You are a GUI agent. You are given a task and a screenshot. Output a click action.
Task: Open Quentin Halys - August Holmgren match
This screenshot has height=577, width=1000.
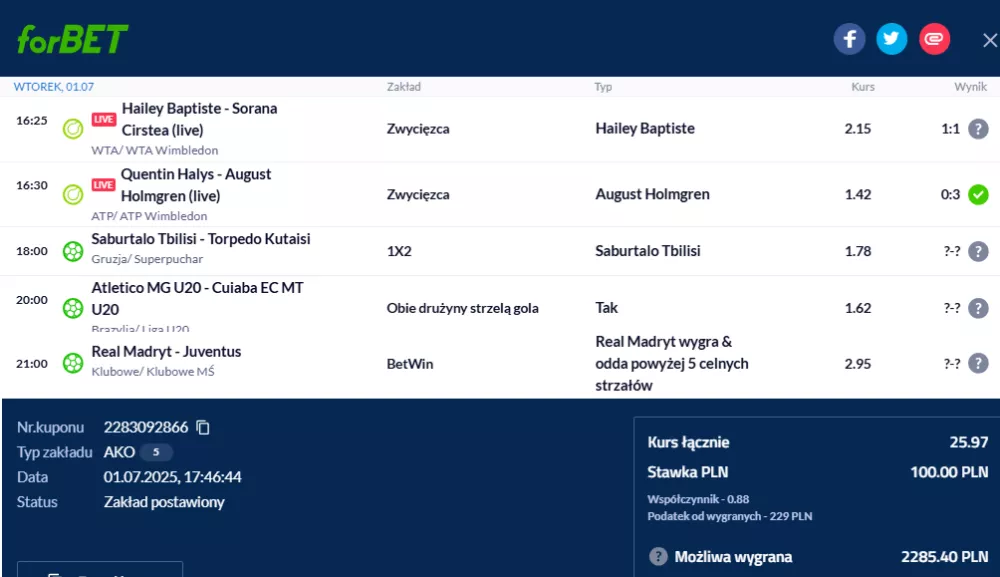pyautogui.click(x=196, y=185)
